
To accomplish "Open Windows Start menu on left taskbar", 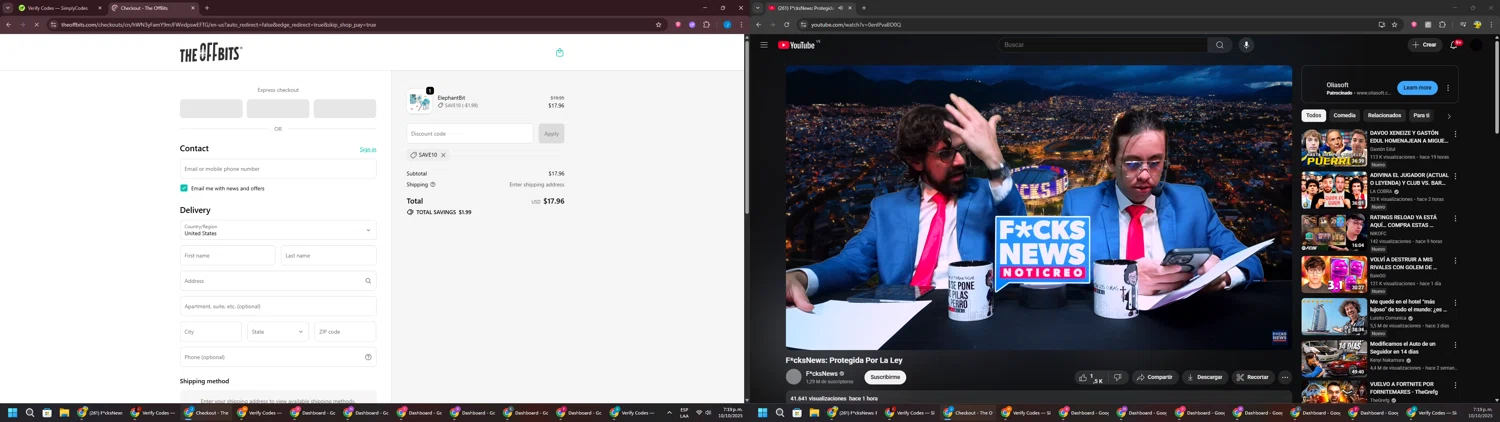I will (x=13, y=413).
